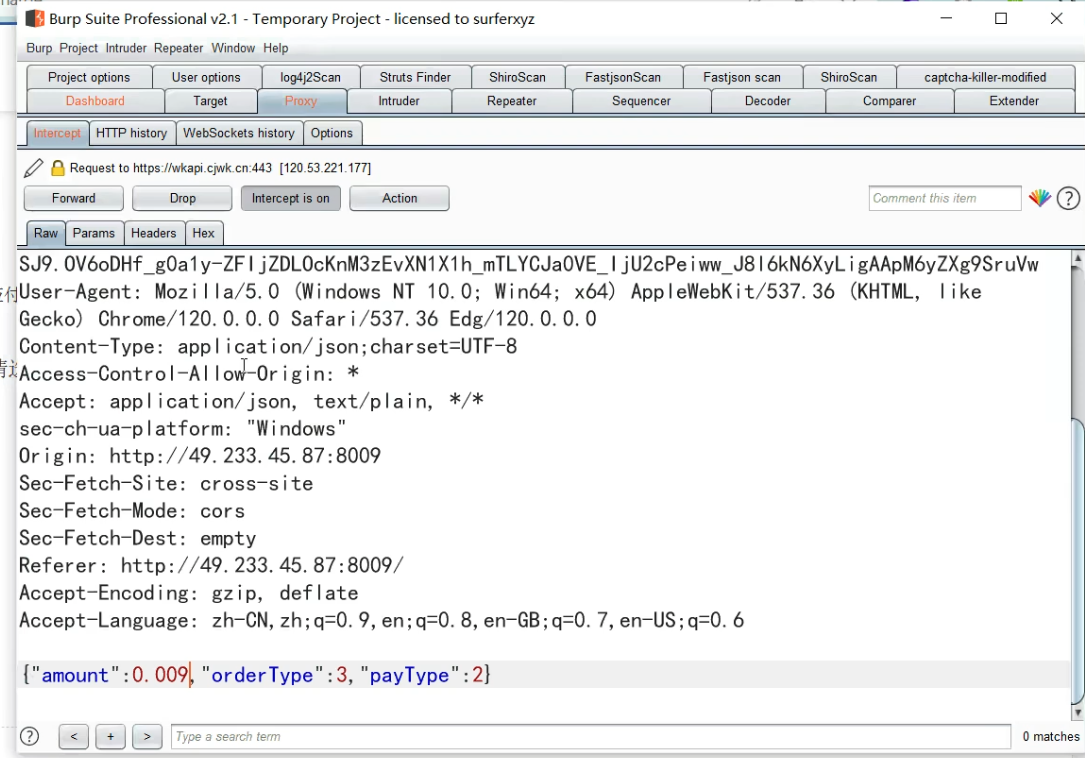This screenshot has width=1085, height=758.
Task: Click the request editor vertical scrollbar thumb
Action: [1077, 561]
